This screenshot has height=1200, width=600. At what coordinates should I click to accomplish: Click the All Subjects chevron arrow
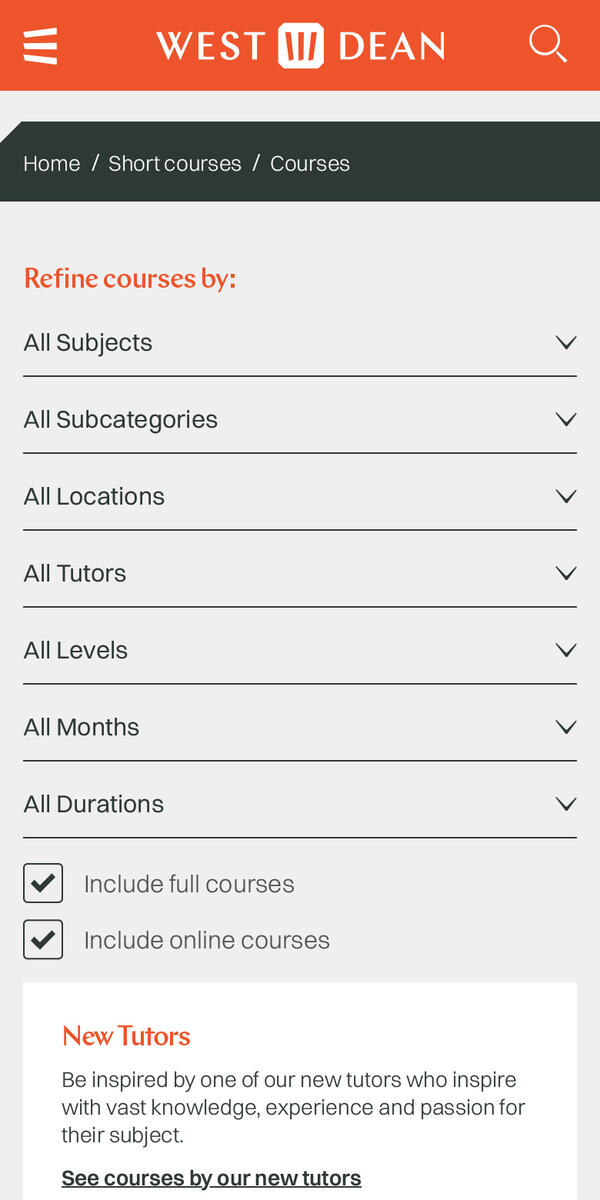point(566,343)
